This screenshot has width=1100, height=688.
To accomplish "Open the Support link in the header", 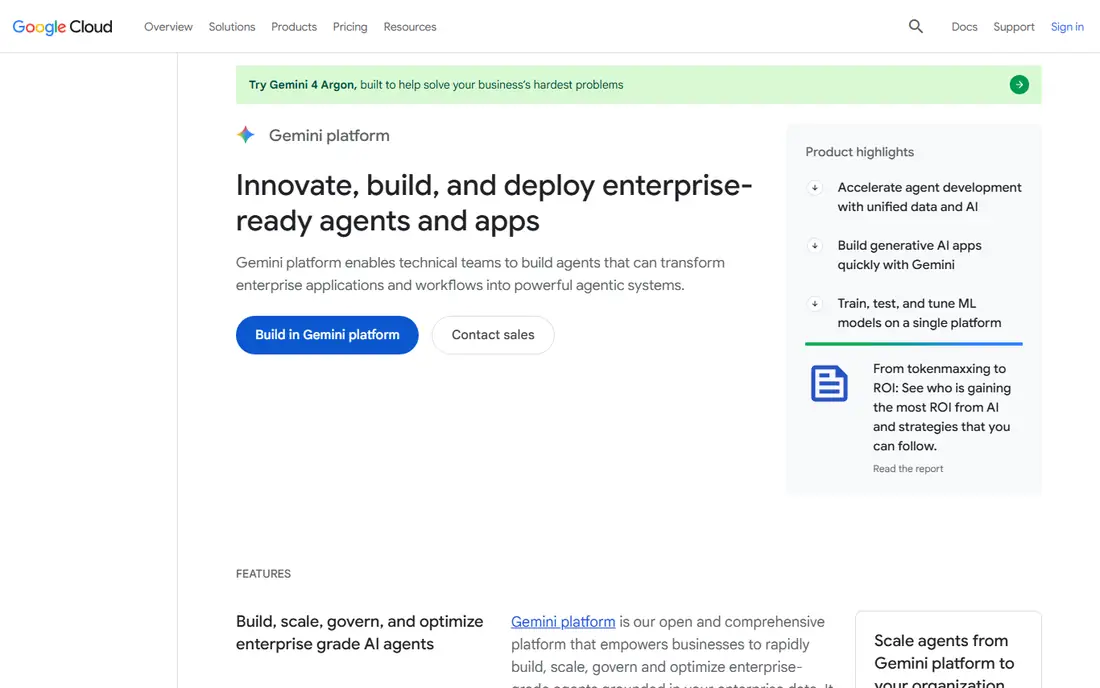I will [x=1014, y=27].
